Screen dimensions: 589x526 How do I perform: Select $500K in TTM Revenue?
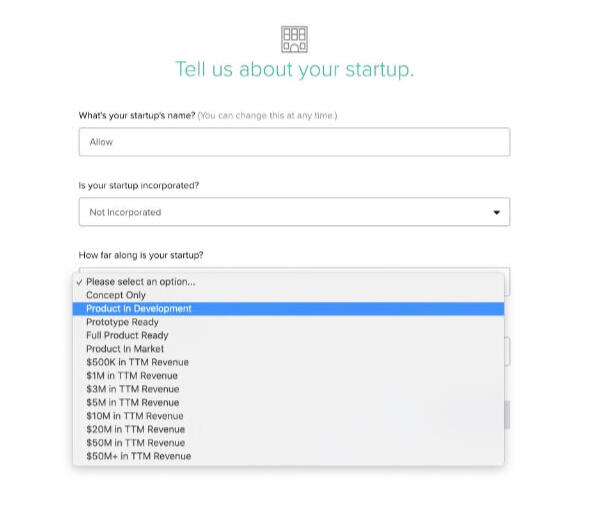[288, 363]
